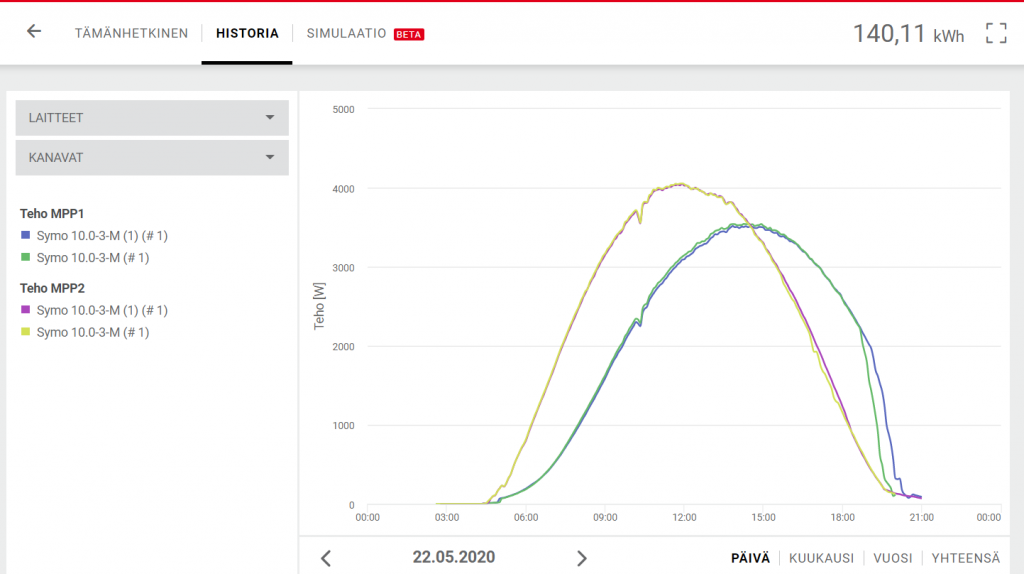Open the SIMULAATIO tab
Screen dimensions: 1024x574
pos(346,33)
